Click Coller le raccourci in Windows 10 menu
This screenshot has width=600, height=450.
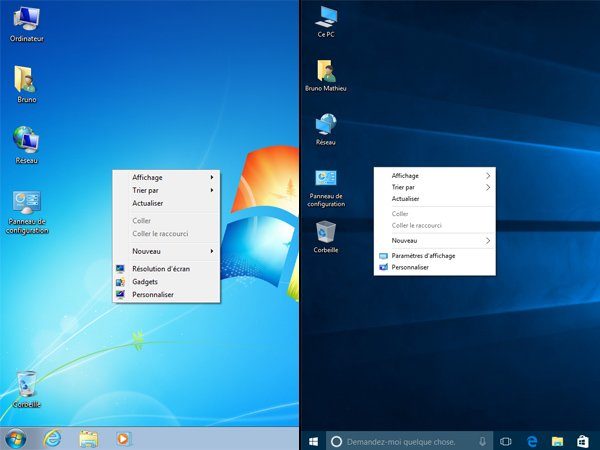(x=435, y=225)
